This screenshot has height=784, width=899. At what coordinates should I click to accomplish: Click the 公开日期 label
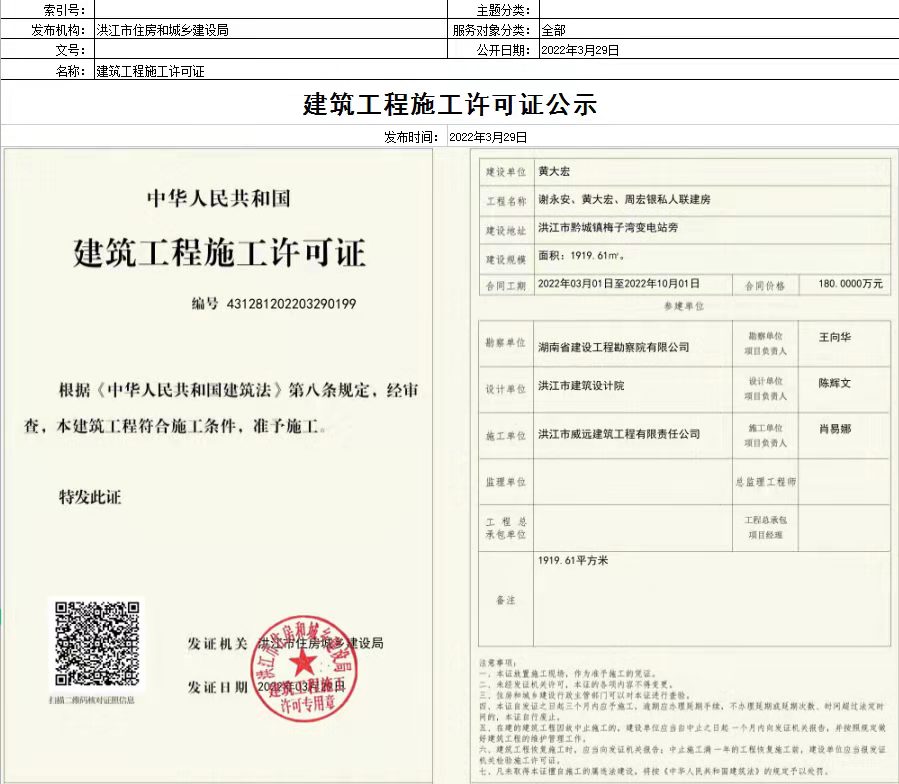click(503, 50)
